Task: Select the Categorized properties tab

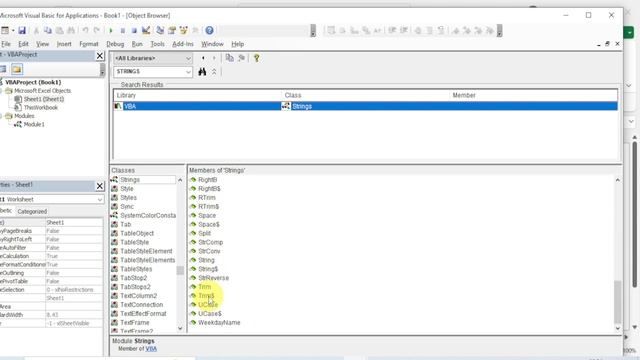Action: tap(32, 211)
